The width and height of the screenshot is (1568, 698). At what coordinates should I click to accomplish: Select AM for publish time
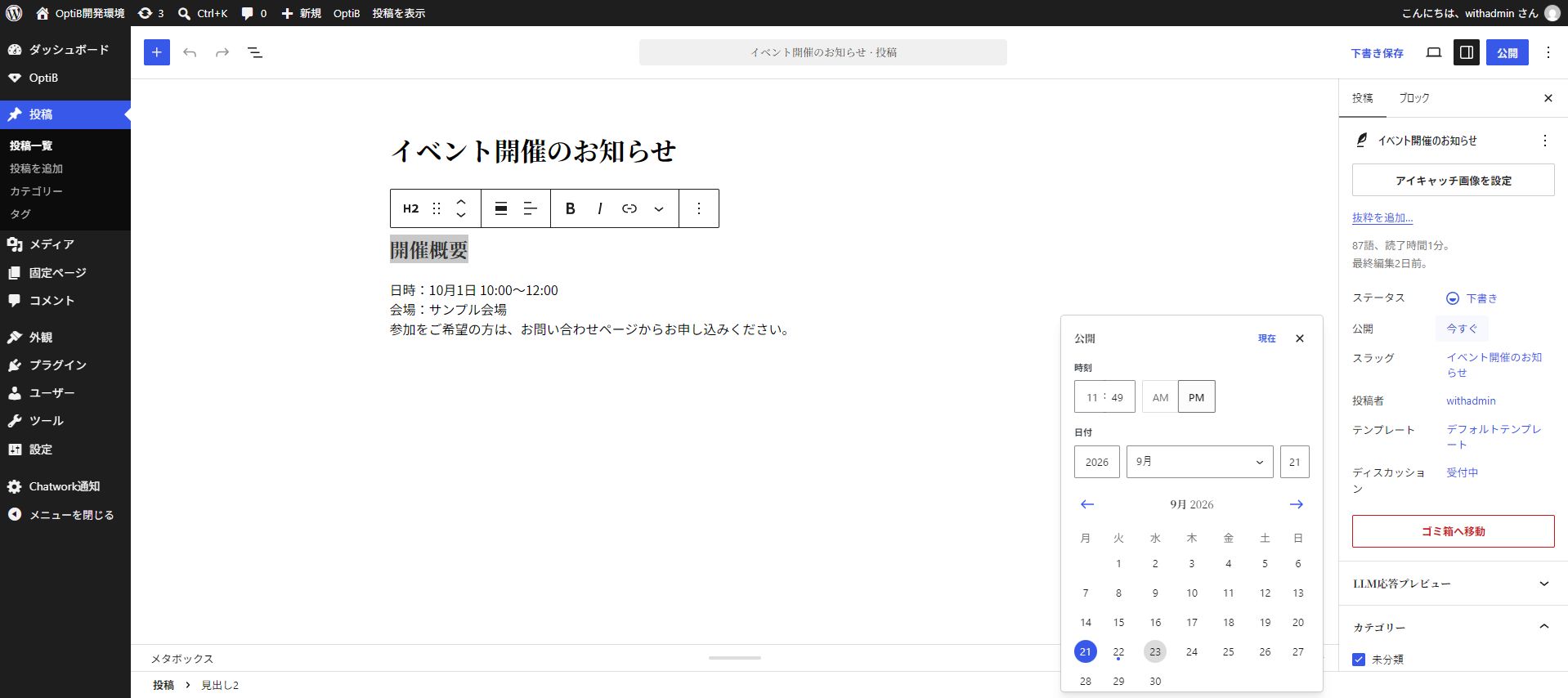click(x=1160, y=397)
